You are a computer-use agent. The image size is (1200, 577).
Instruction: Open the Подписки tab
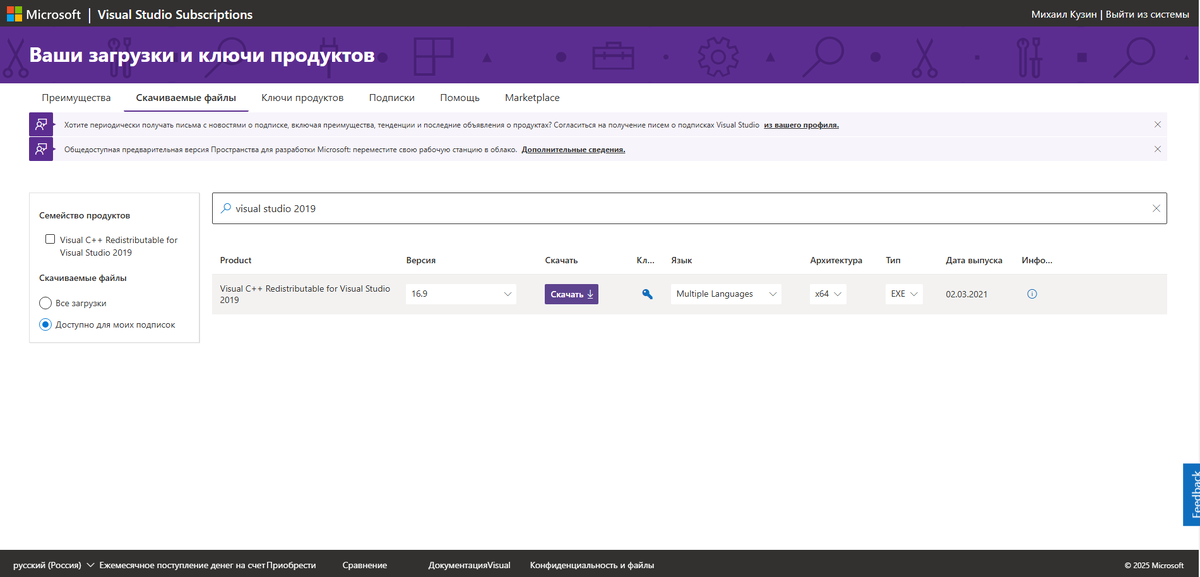click(x=391, y=97)
